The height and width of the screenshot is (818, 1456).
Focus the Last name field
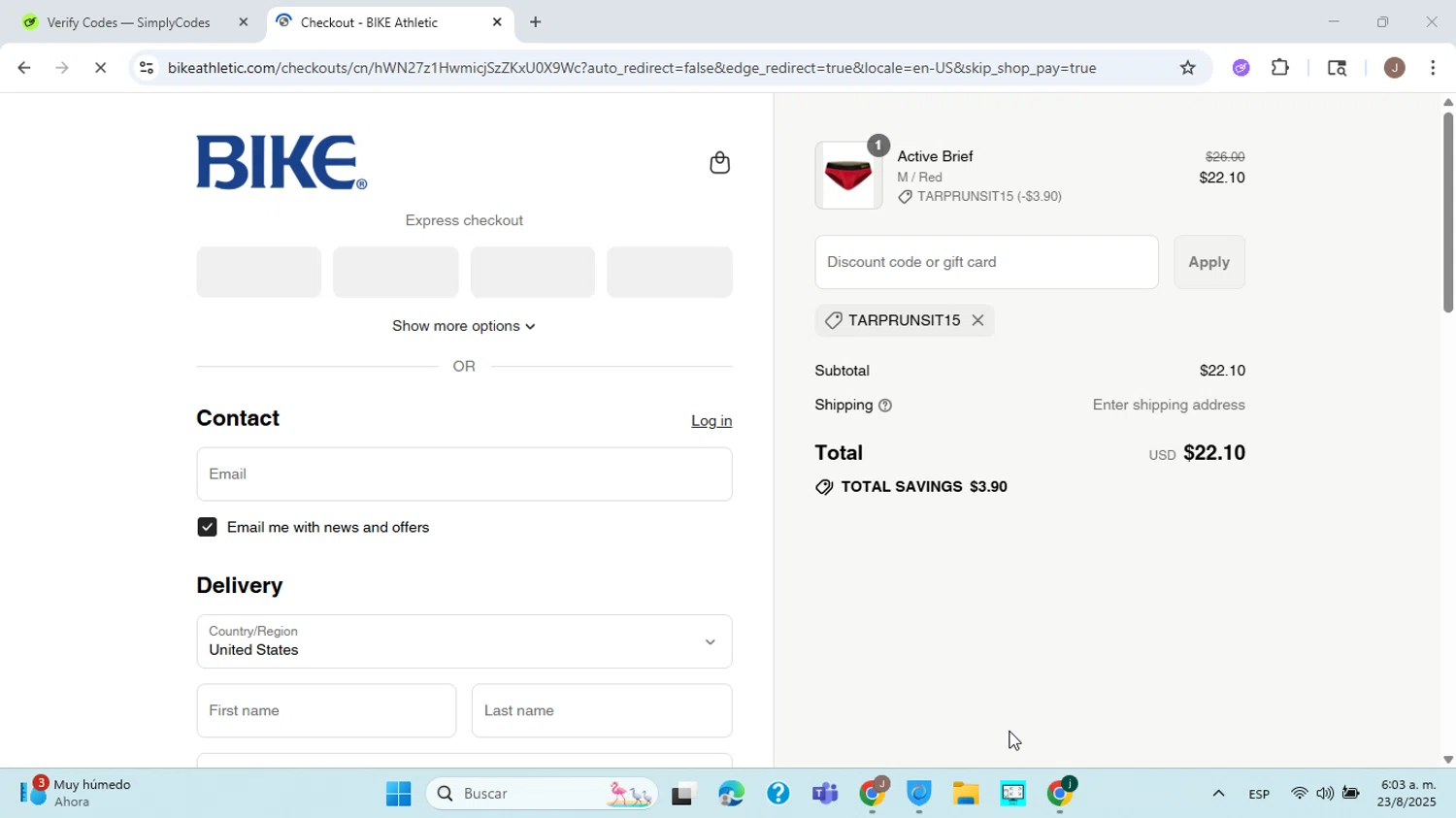click(x=602, y=711)
